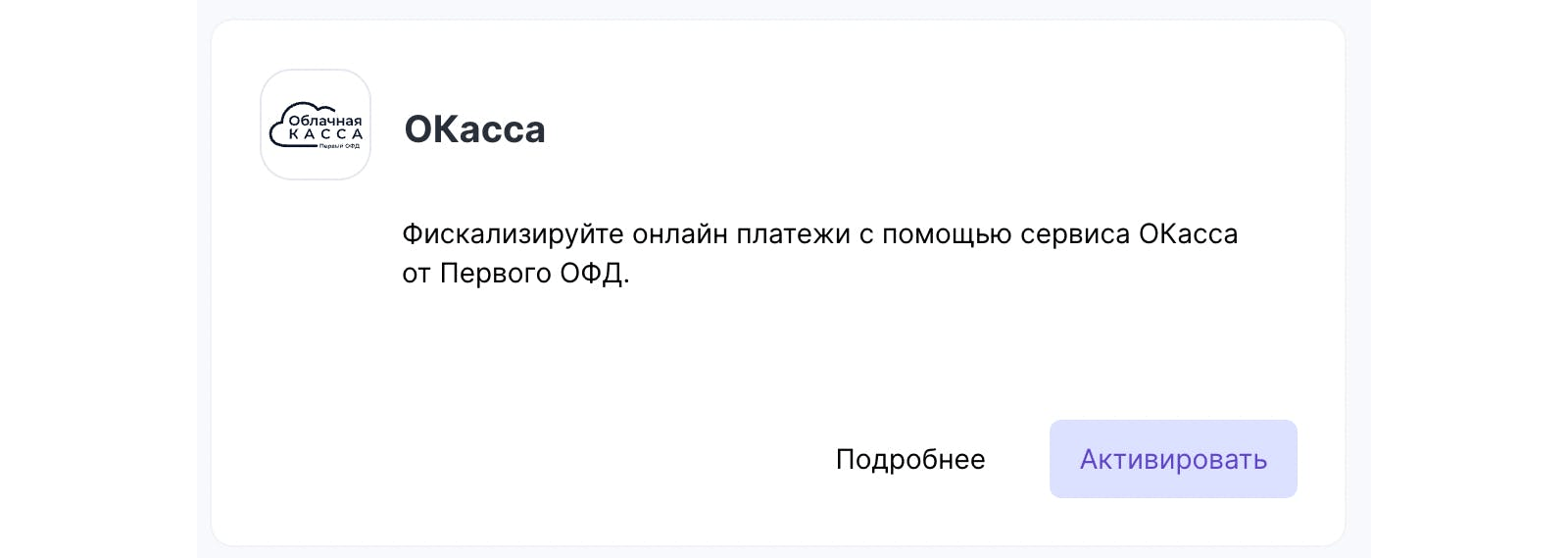Click the word платежи in the description
Viewport: 1568px width, 558px height.
coord(794,235)
